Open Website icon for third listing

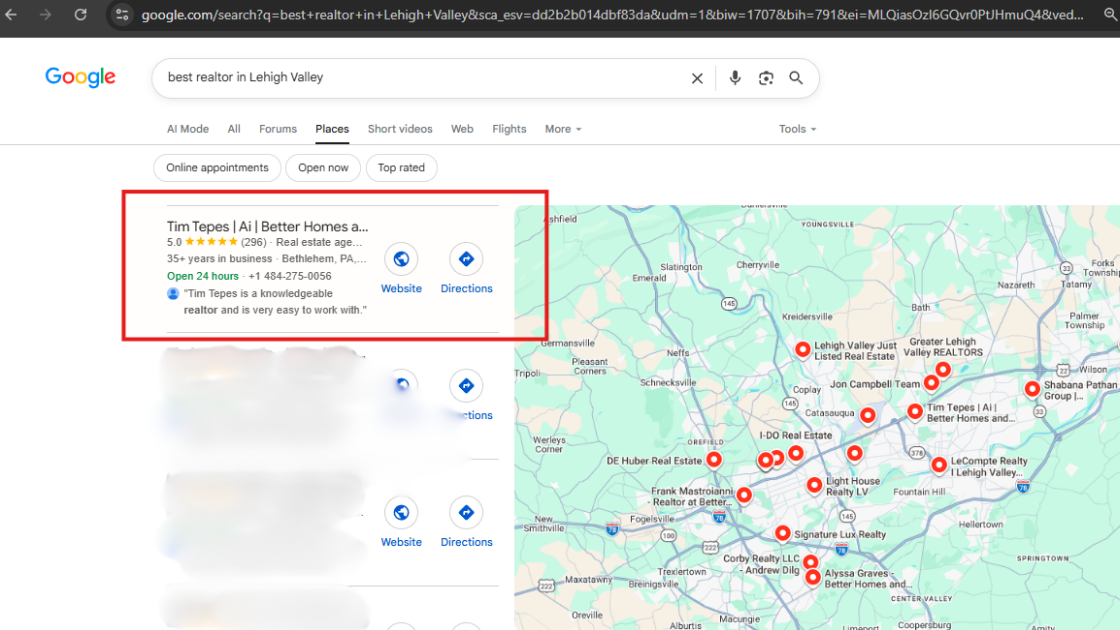[x=401, y=512]
